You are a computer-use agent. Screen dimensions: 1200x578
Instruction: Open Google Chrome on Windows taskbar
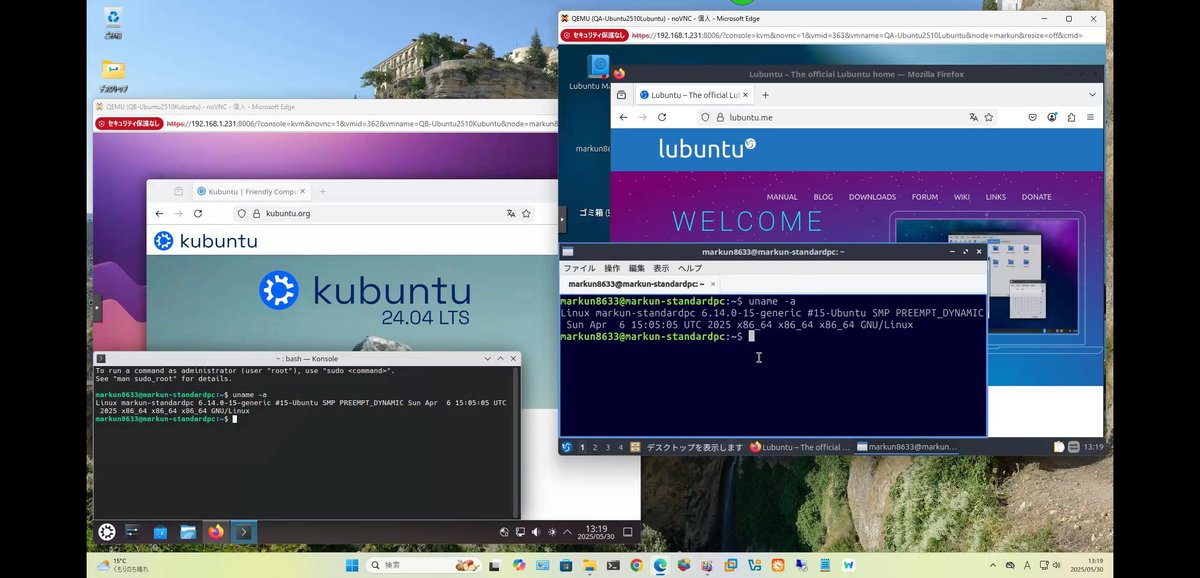pyautogui.click(x=637, y=565)
